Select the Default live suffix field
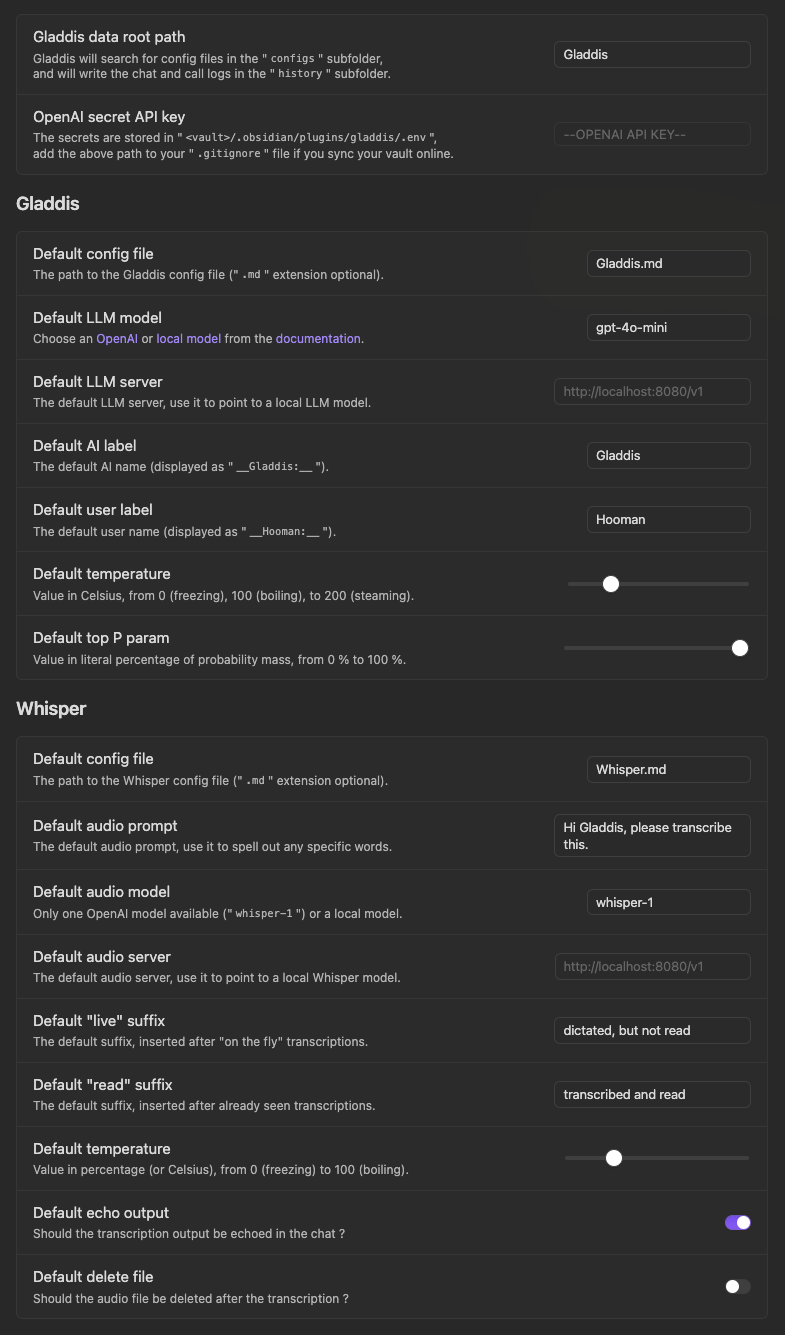 click(x=651, y=1030)
